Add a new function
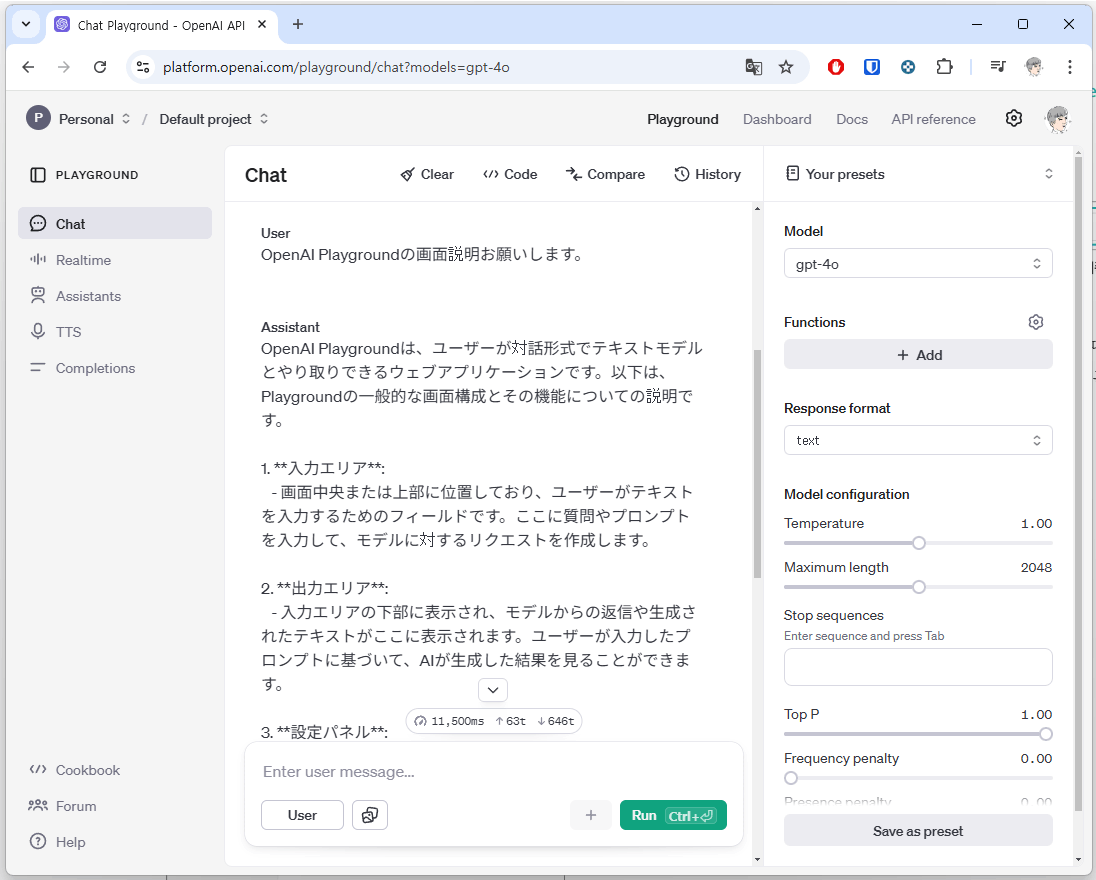This screenshot has width=1096, height=880. click(x=918, y=355)
